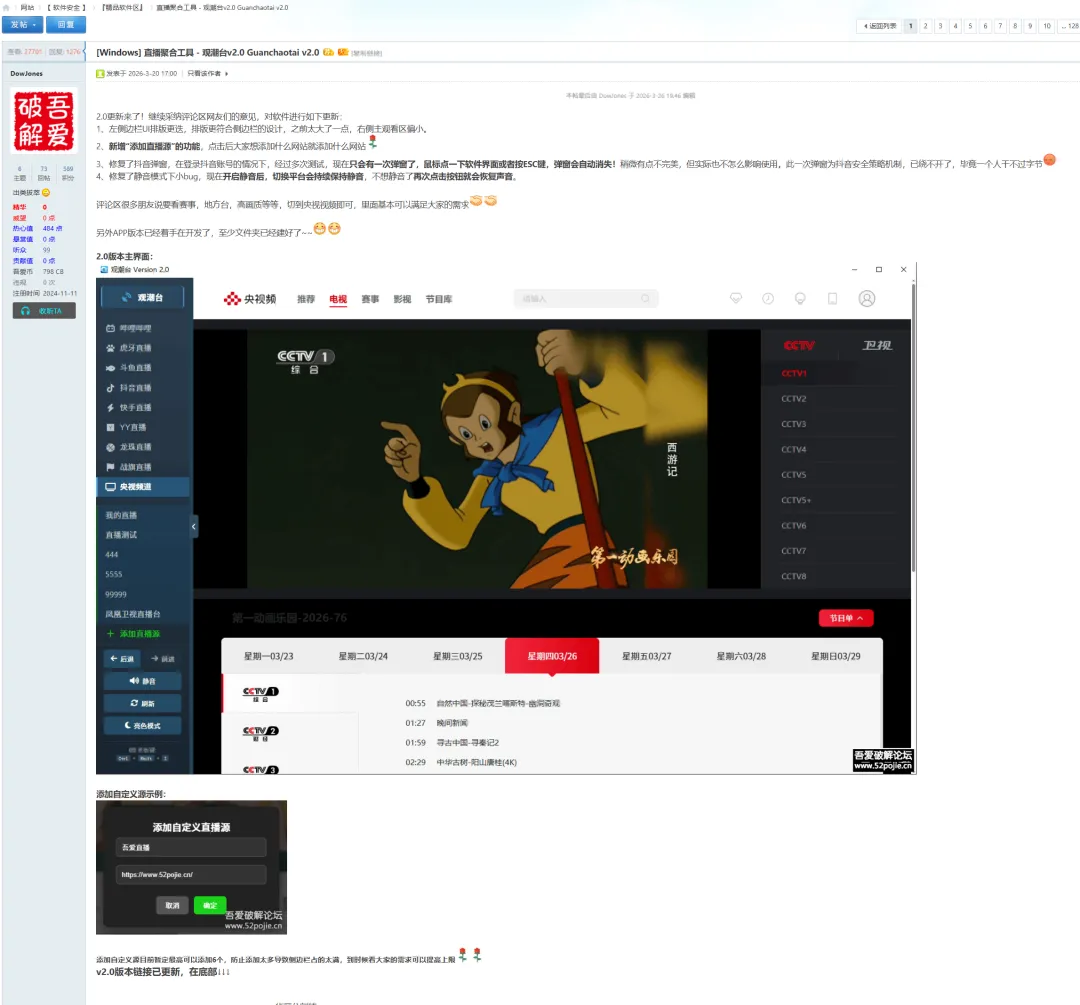Open 战旗直播 flag icon entry

tap(143, 467)
